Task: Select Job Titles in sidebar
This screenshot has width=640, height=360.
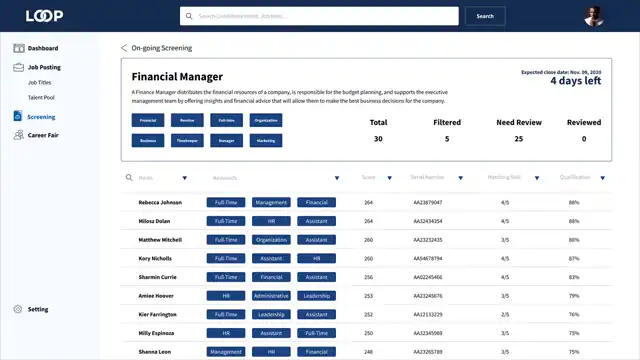Action: coord(40,82)
